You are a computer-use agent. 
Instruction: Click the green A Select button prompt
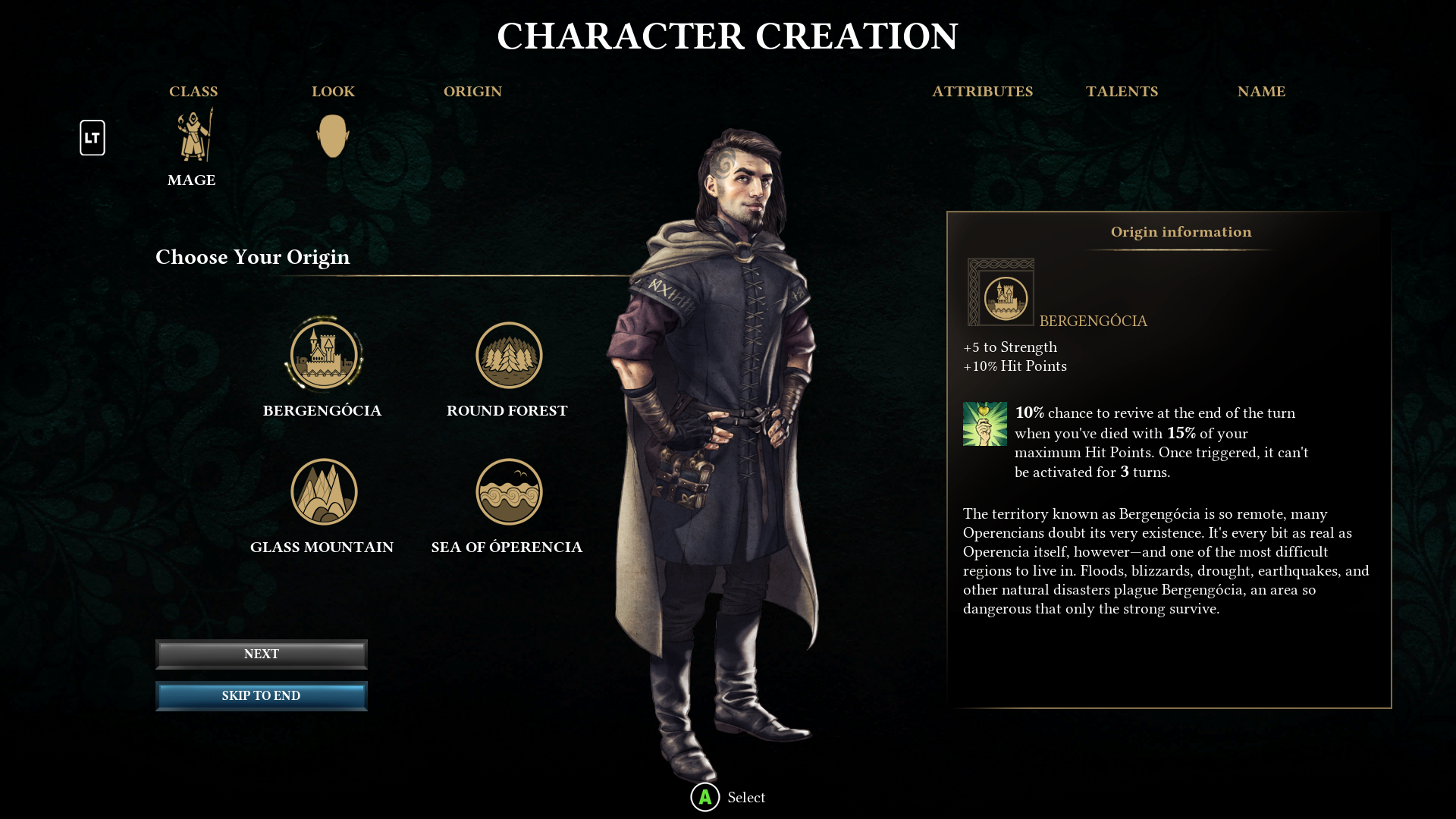click(x=705, y=797)
